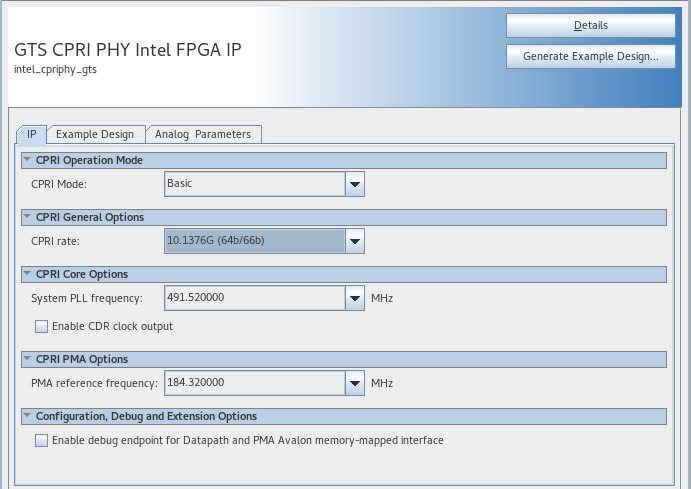Click Generate Example Design button
Image resolution: width=691 pixels, height=489 pixels.
point(590,57)
